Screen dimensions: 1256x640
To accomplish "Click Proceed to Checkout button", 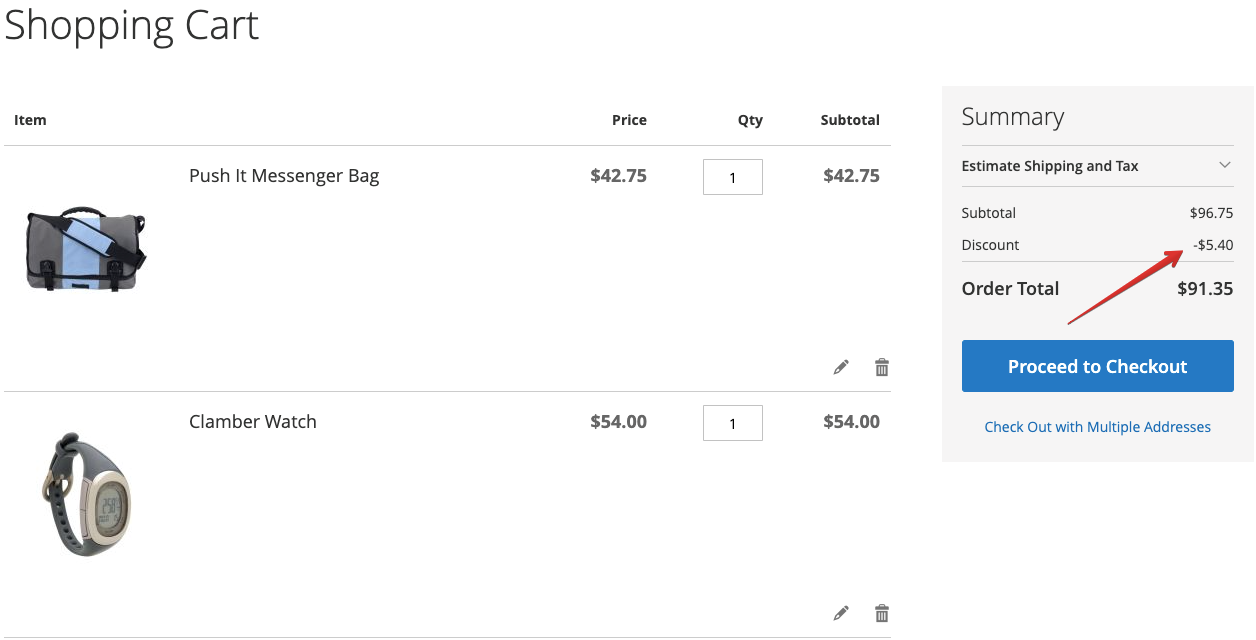I will pyautogui.click(x=1097, y=366).
